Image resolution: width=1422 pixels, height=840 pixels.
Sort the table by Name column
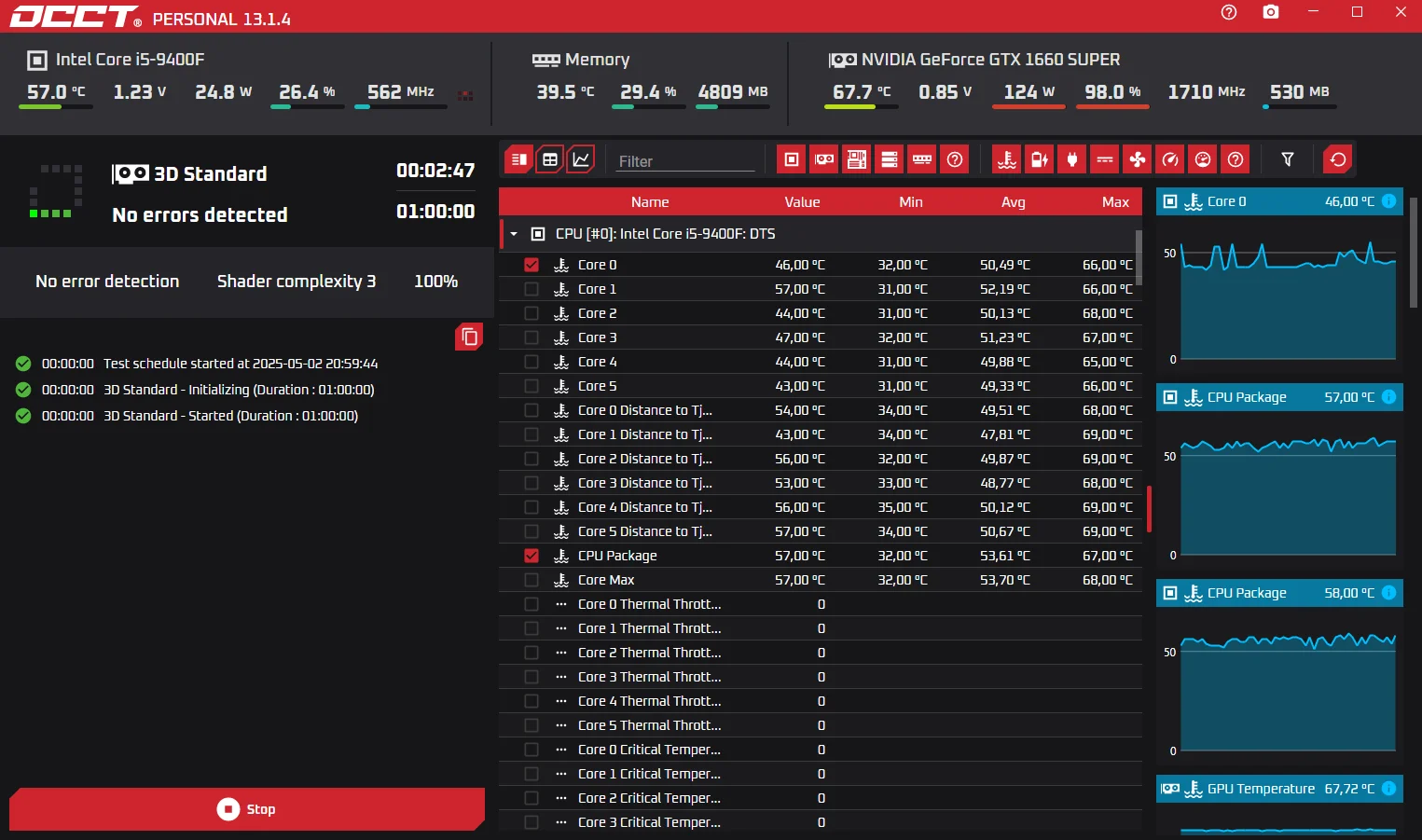650,202
